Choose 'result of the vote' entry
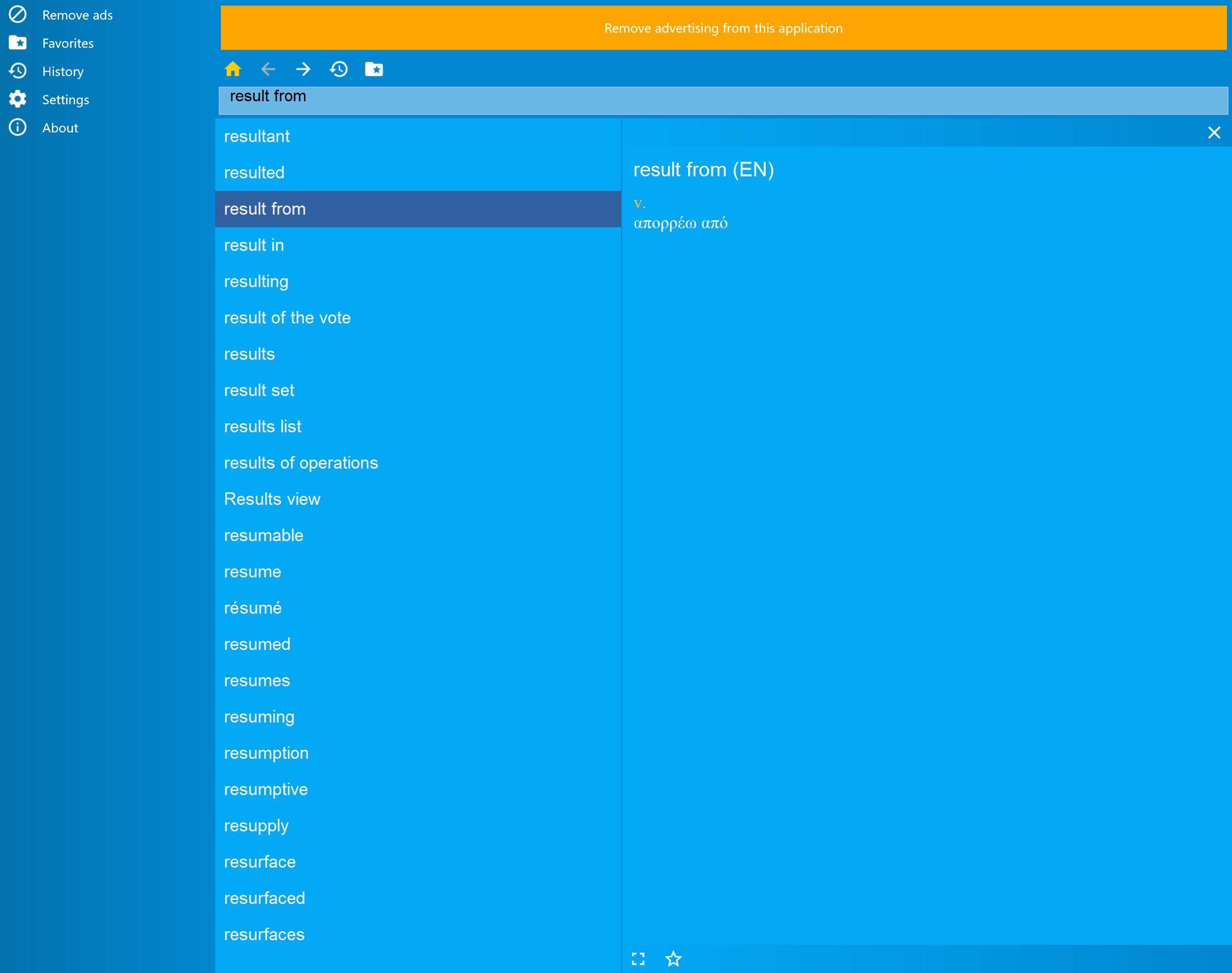 [287, 317]
